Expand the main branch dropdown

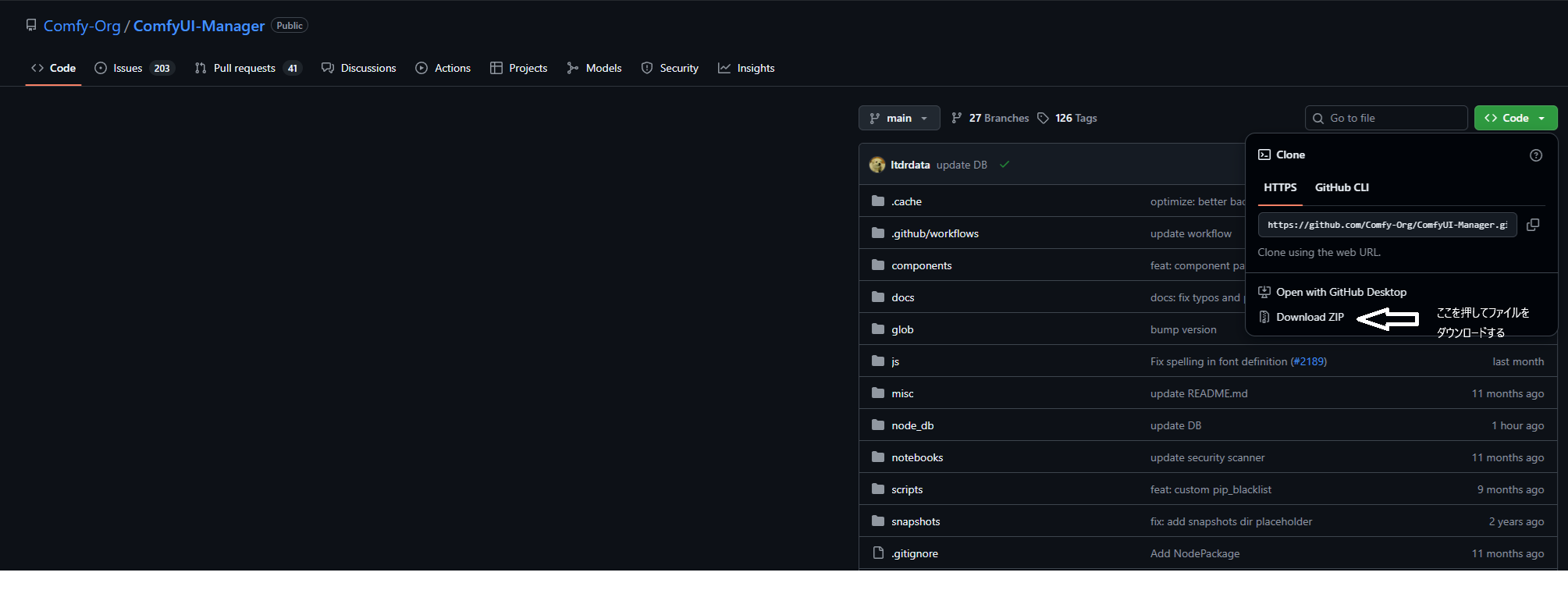click(899, 118)
